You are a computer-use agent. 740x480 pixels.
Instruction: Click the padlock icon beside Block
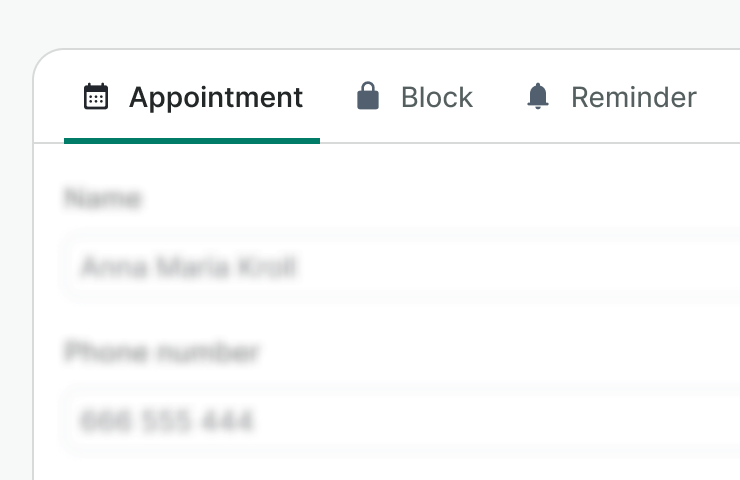[368, 97]
